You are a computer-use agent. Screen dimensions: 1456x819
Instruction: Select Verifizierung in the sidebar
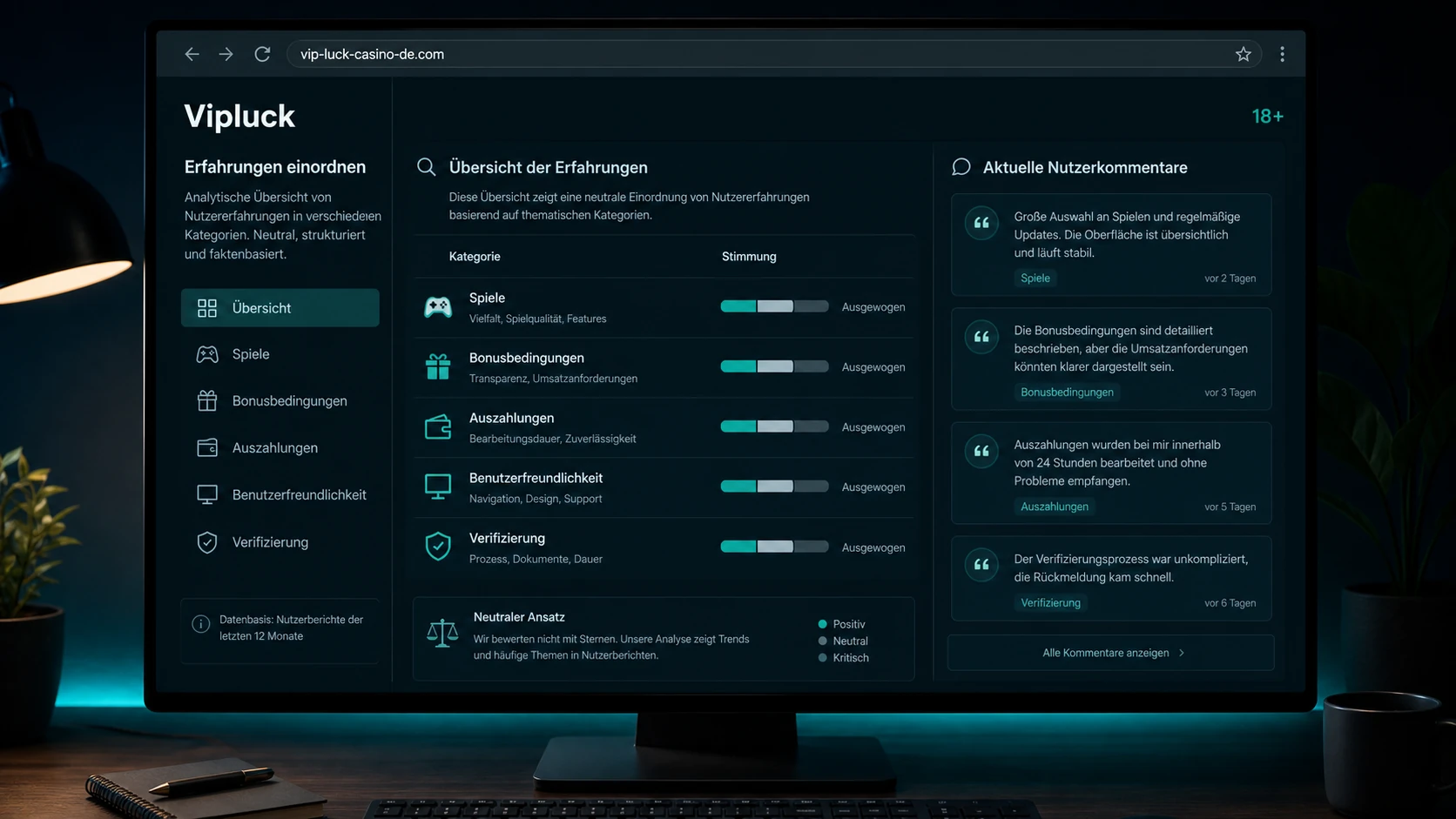coord(280,542)
